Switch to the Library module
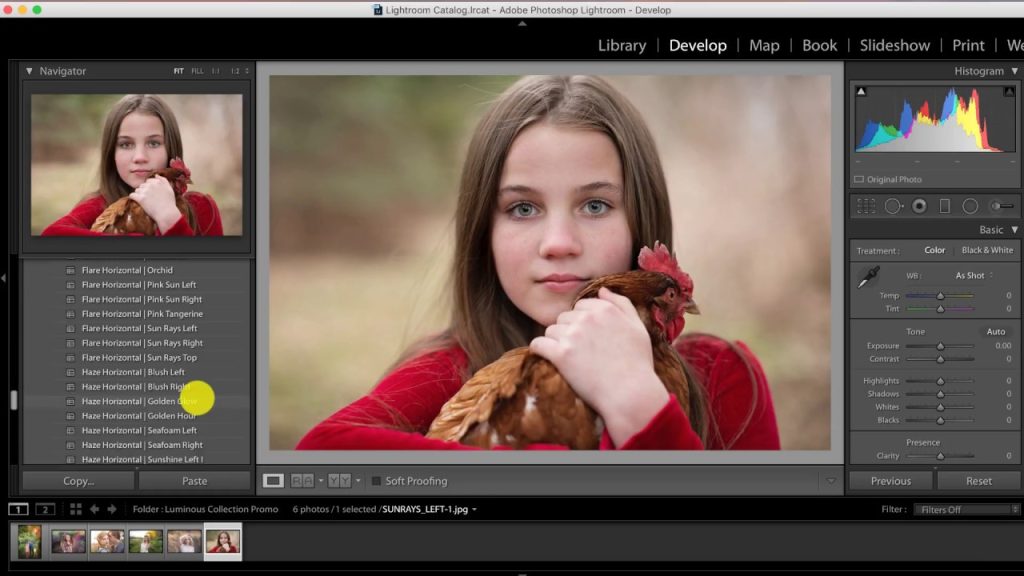This screenshot has height=576, width=1024. pos(622,45)
